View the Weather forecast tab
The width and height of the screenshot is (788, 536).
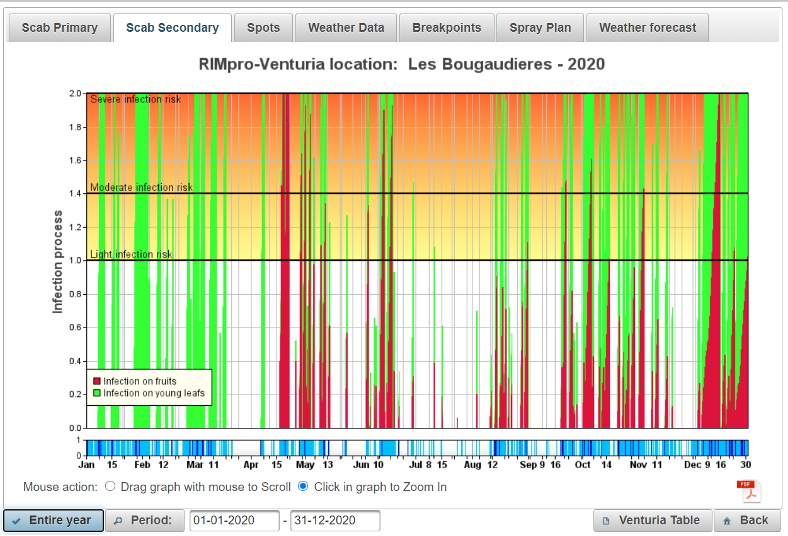point(647,28)
